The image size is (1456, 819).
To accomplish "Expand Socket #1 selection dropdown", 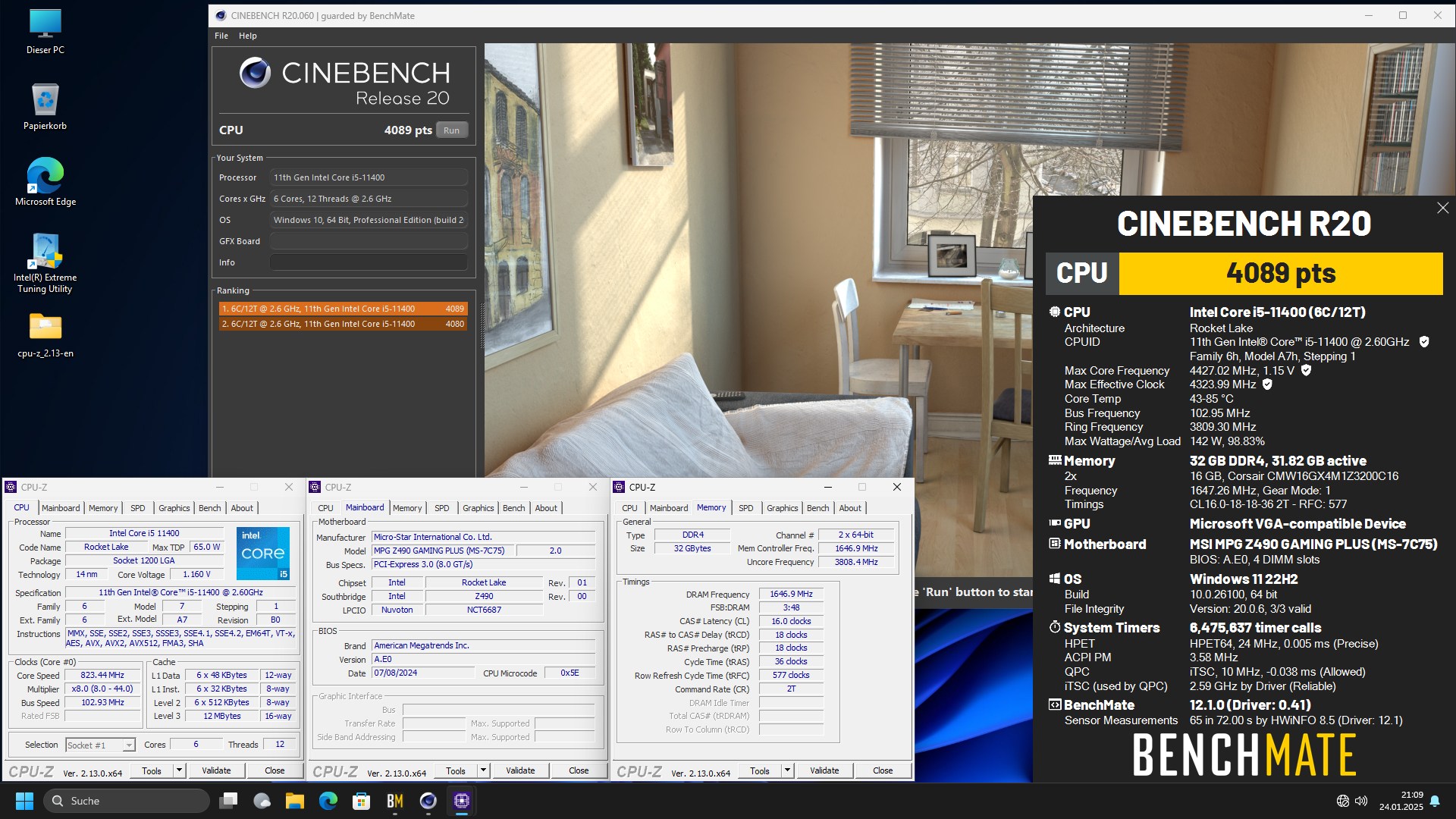I will (129, 745).
